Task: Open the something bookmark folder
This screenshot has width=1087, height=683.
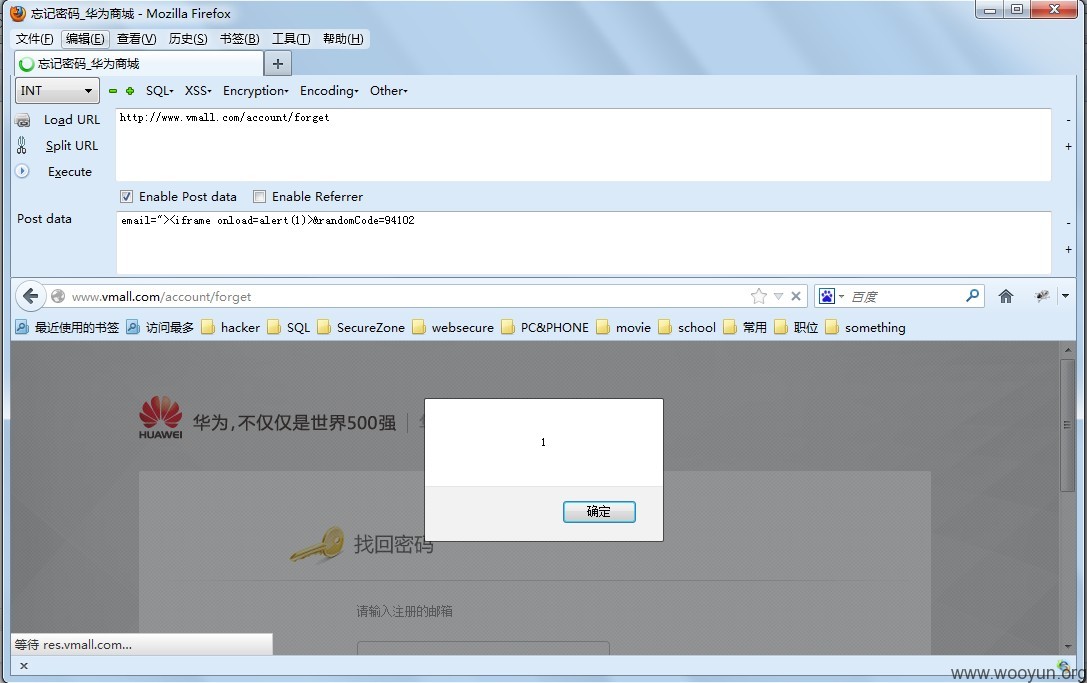Action: point(866,327)
